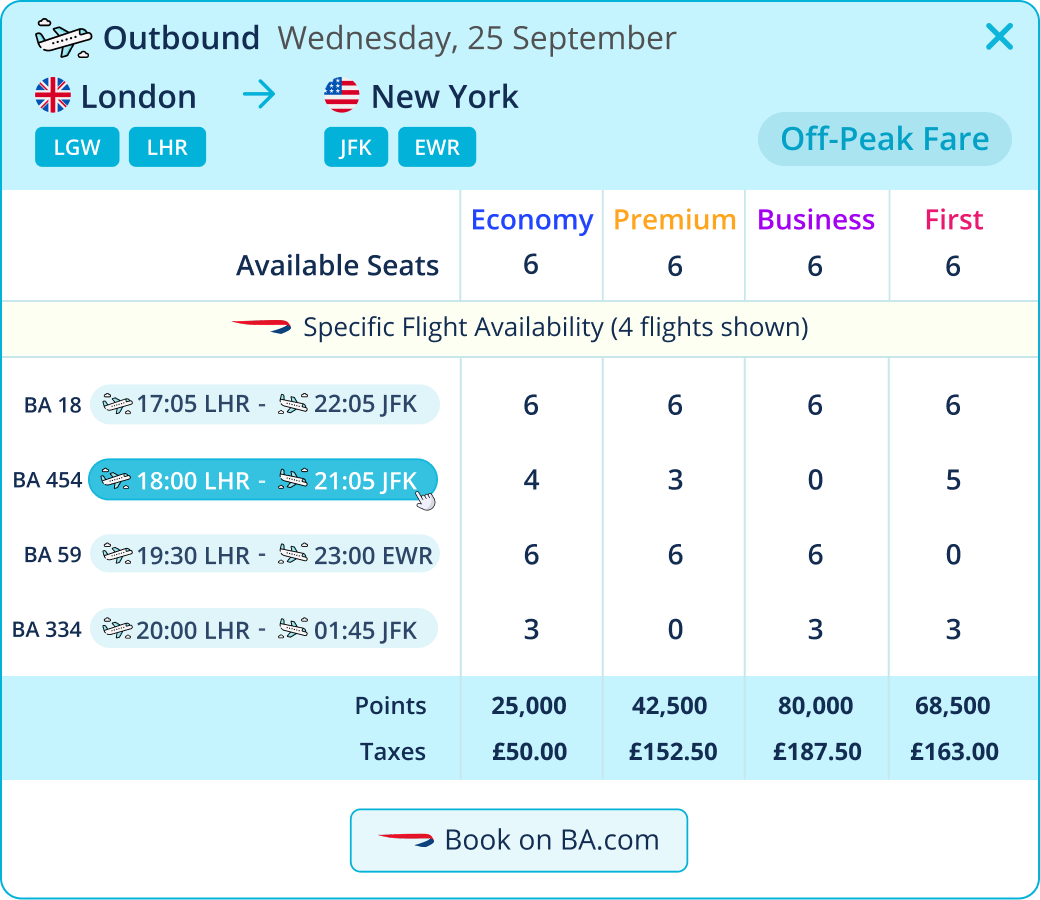This screenshot has width=1040, height=900.
Task: Select flight BA 59 to EWR
Action: pyautogui.click(x=264, y=555)
